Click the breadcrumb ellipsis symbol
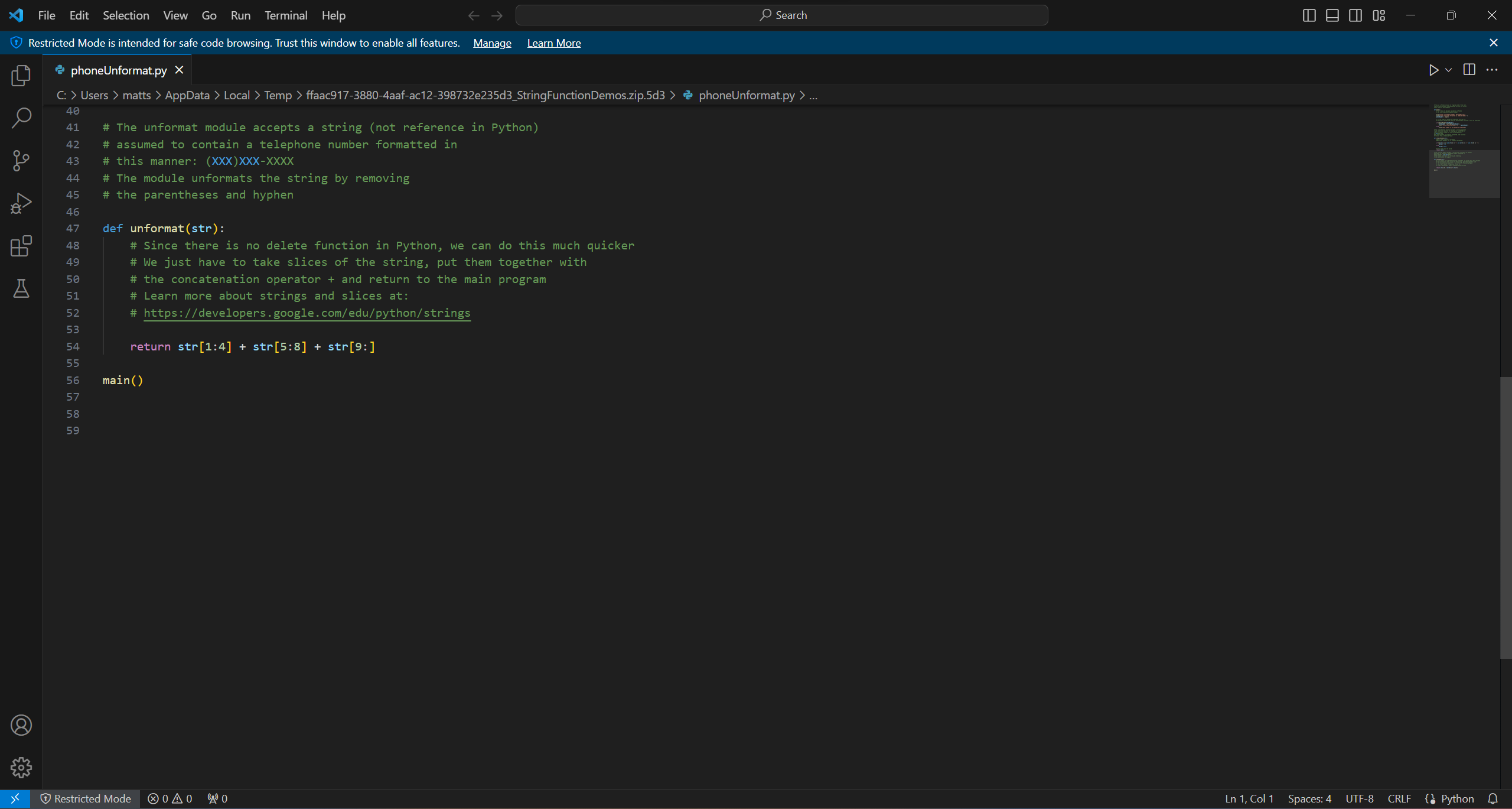1512x809 pixels. click(x=813, y=95)
